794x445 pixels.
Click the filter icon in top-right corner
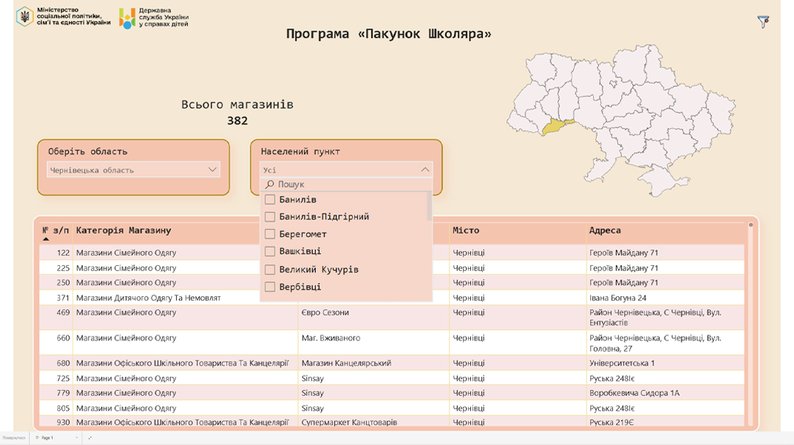click(x=763, y=21)
